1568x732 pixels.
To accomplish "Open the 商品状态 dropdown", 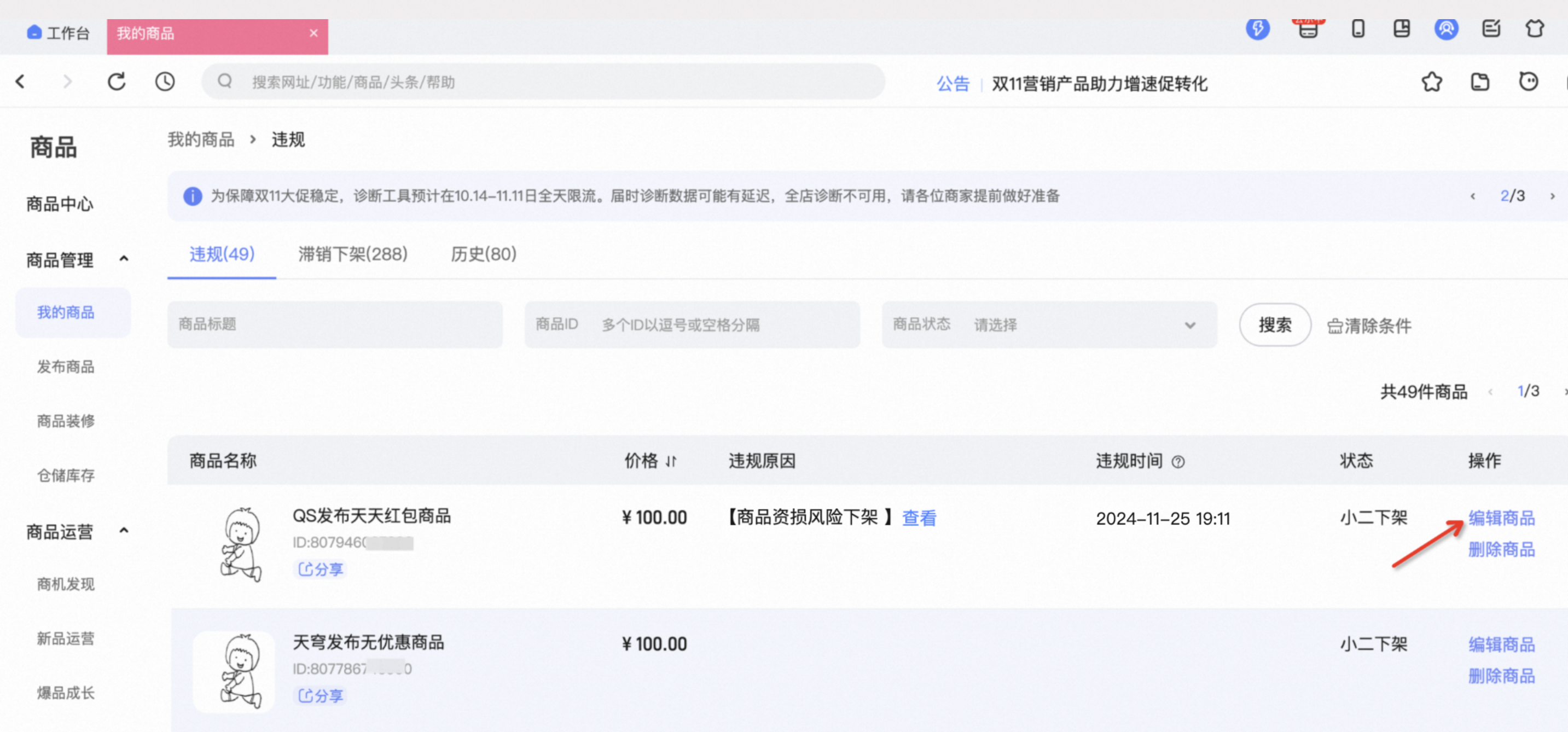I will point(1049,325).
